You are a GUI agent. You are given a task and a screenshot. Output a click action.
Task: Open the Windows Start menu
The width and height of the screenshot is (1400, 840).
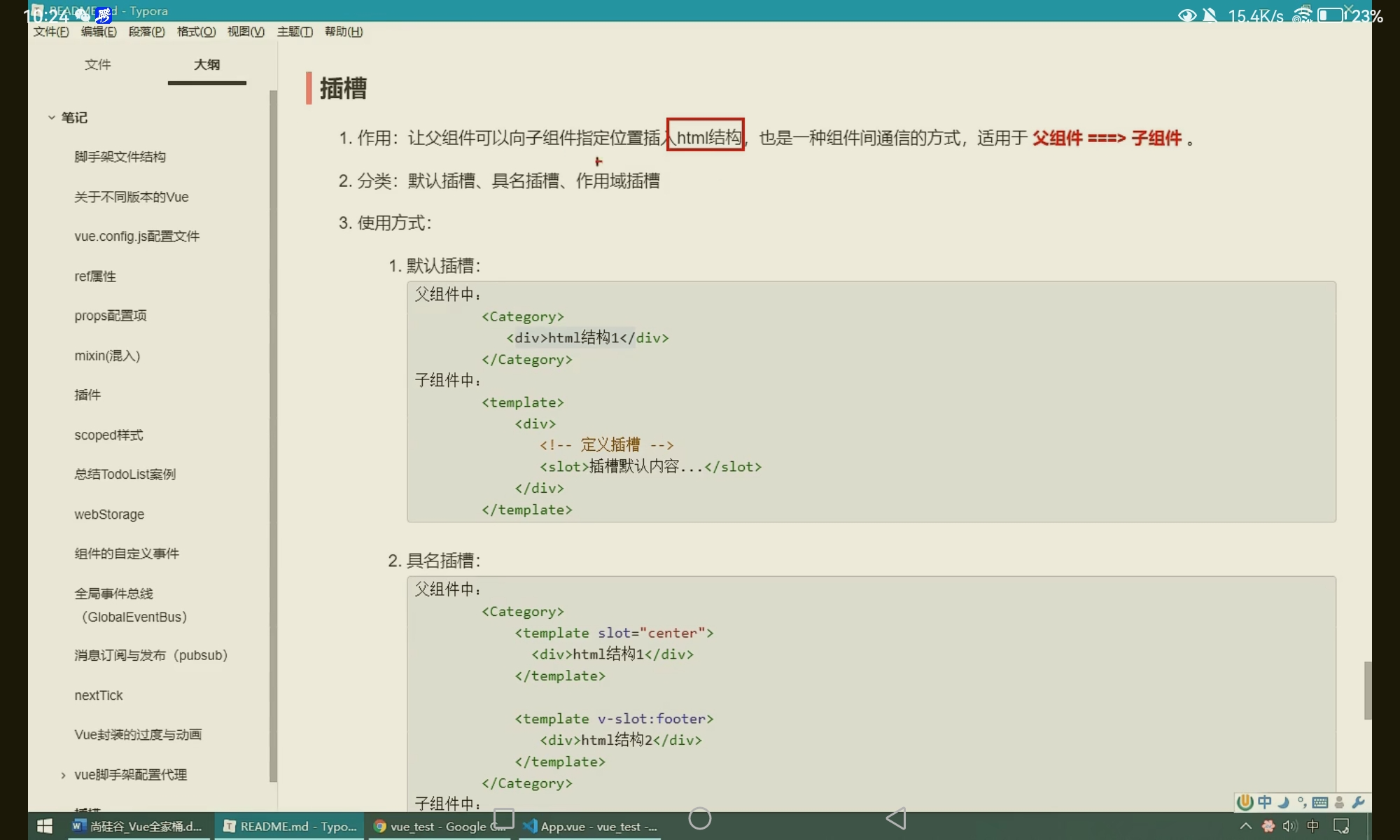44,826
